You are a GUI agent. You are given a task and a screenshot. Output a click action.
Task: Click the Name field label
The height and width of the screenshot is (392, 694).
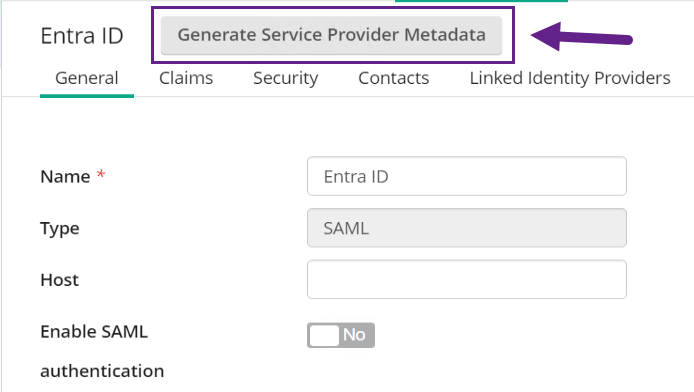65,177
